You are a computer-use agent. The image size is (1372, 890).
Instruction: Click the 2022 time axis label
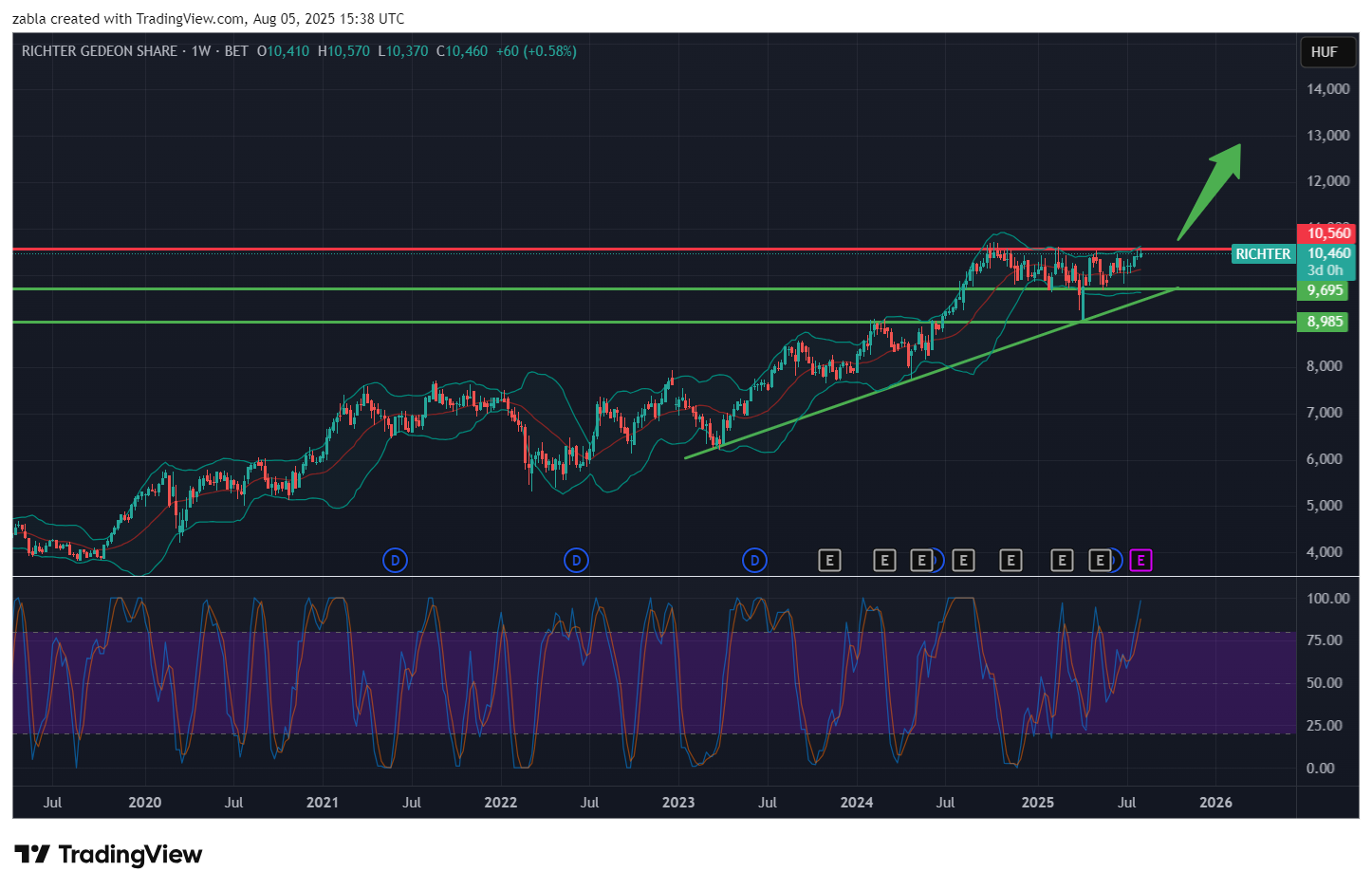(500, 803)
